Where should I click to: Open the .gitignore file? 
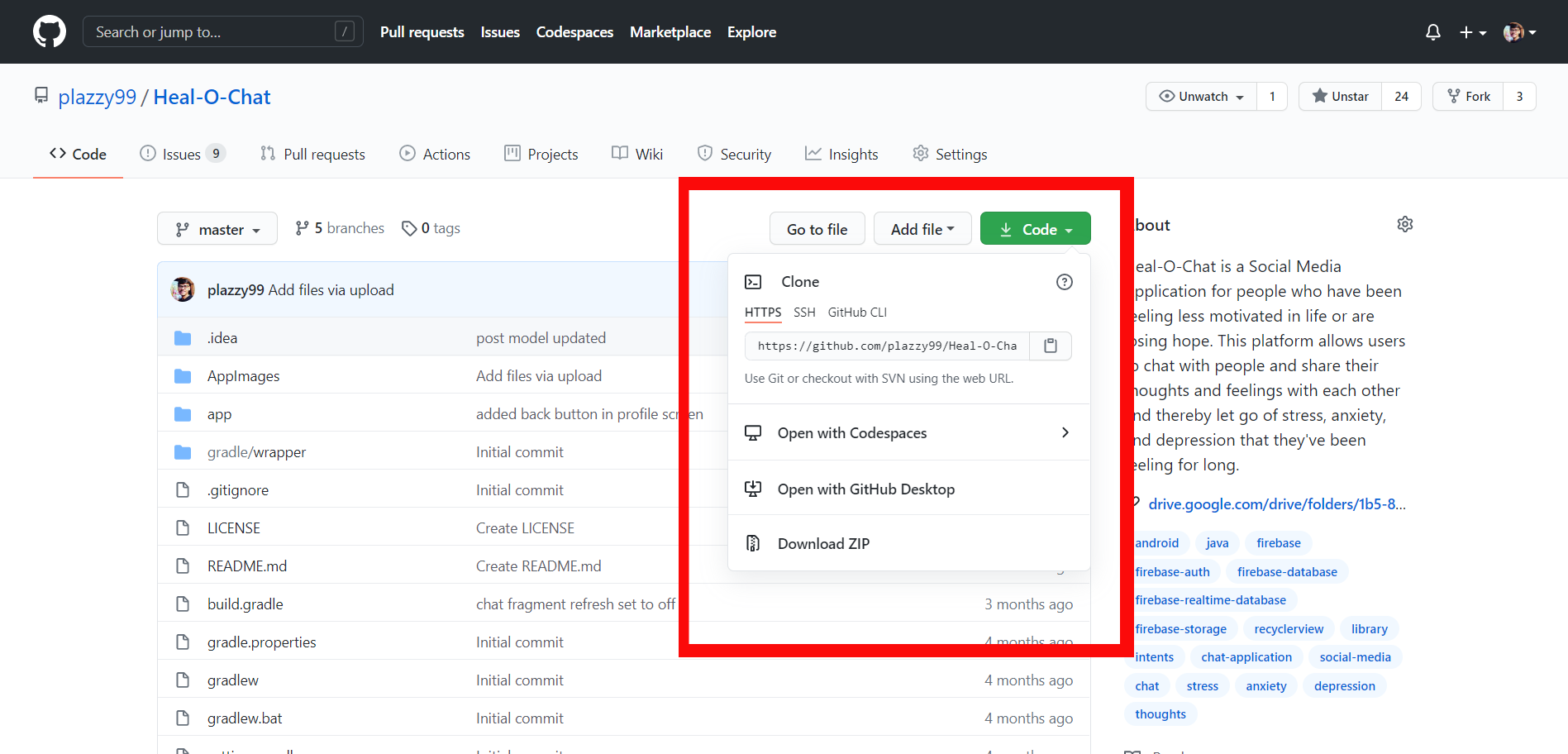238,490
